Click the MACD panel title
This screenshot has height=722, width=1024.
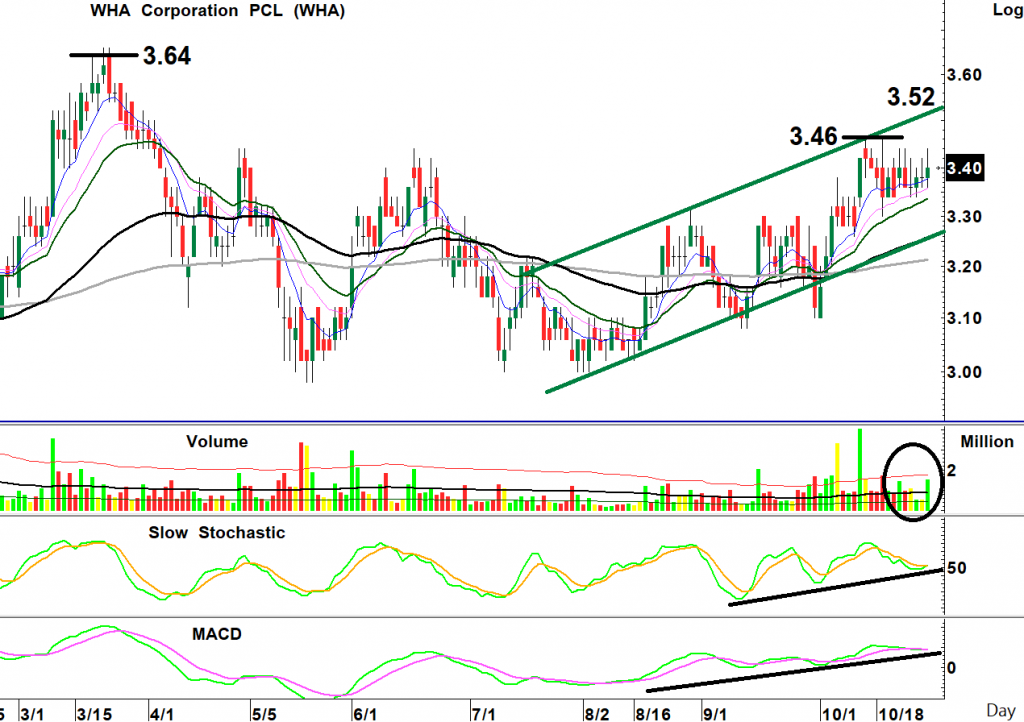click(x=217, y=634)
